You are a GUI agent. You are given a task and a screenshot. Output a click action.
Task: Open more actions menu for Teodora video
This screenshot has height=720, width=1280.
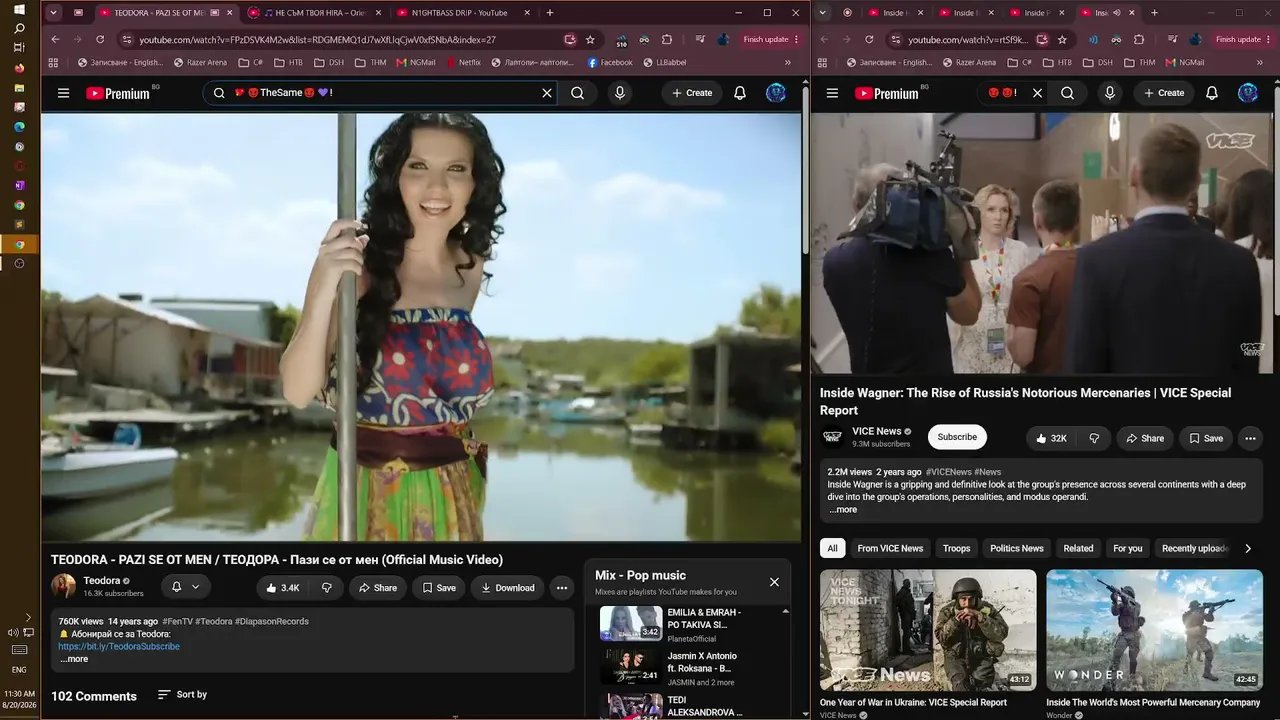point(562,588)
